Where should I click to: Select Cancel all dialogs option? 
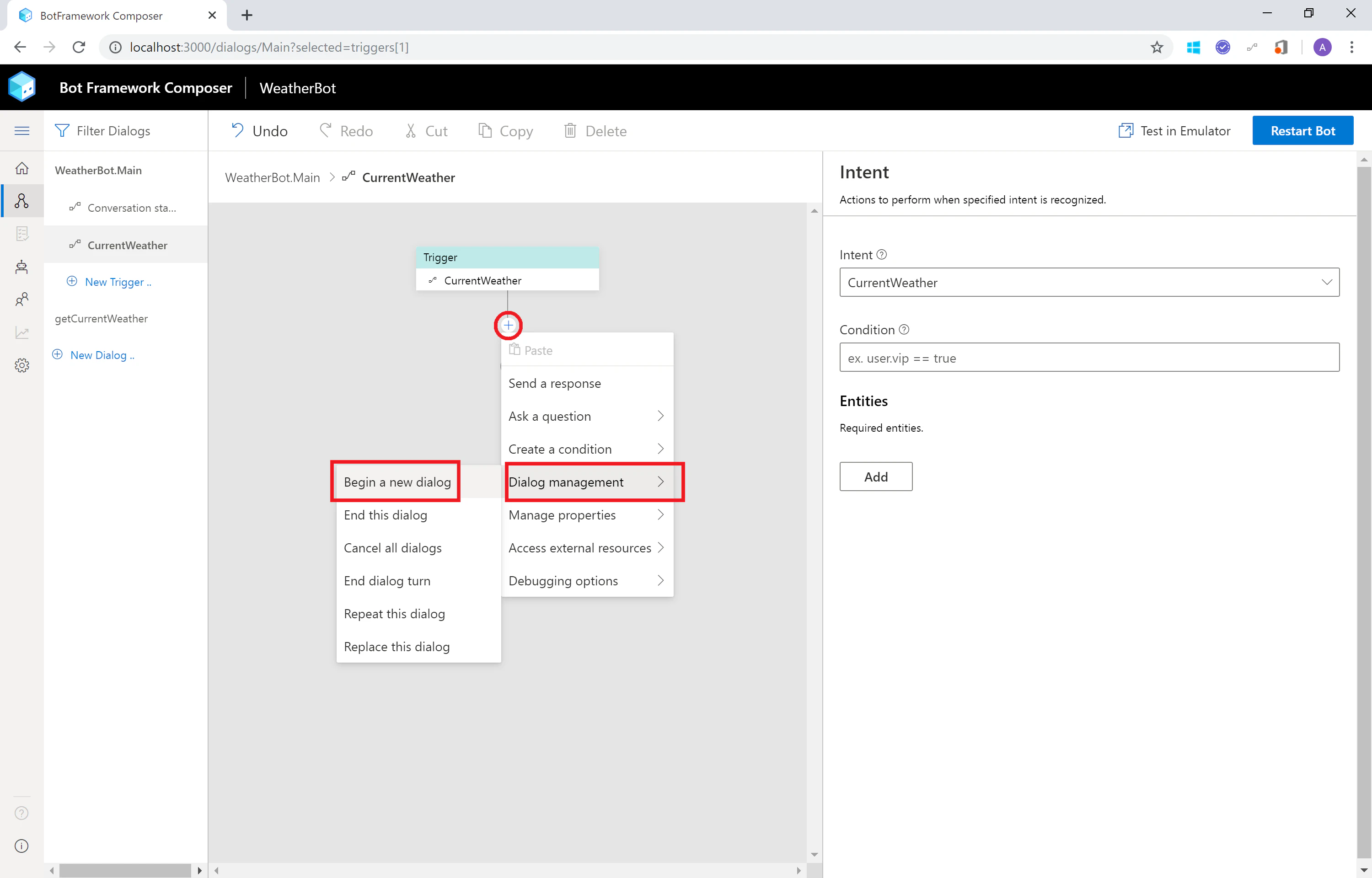point(418,548)
